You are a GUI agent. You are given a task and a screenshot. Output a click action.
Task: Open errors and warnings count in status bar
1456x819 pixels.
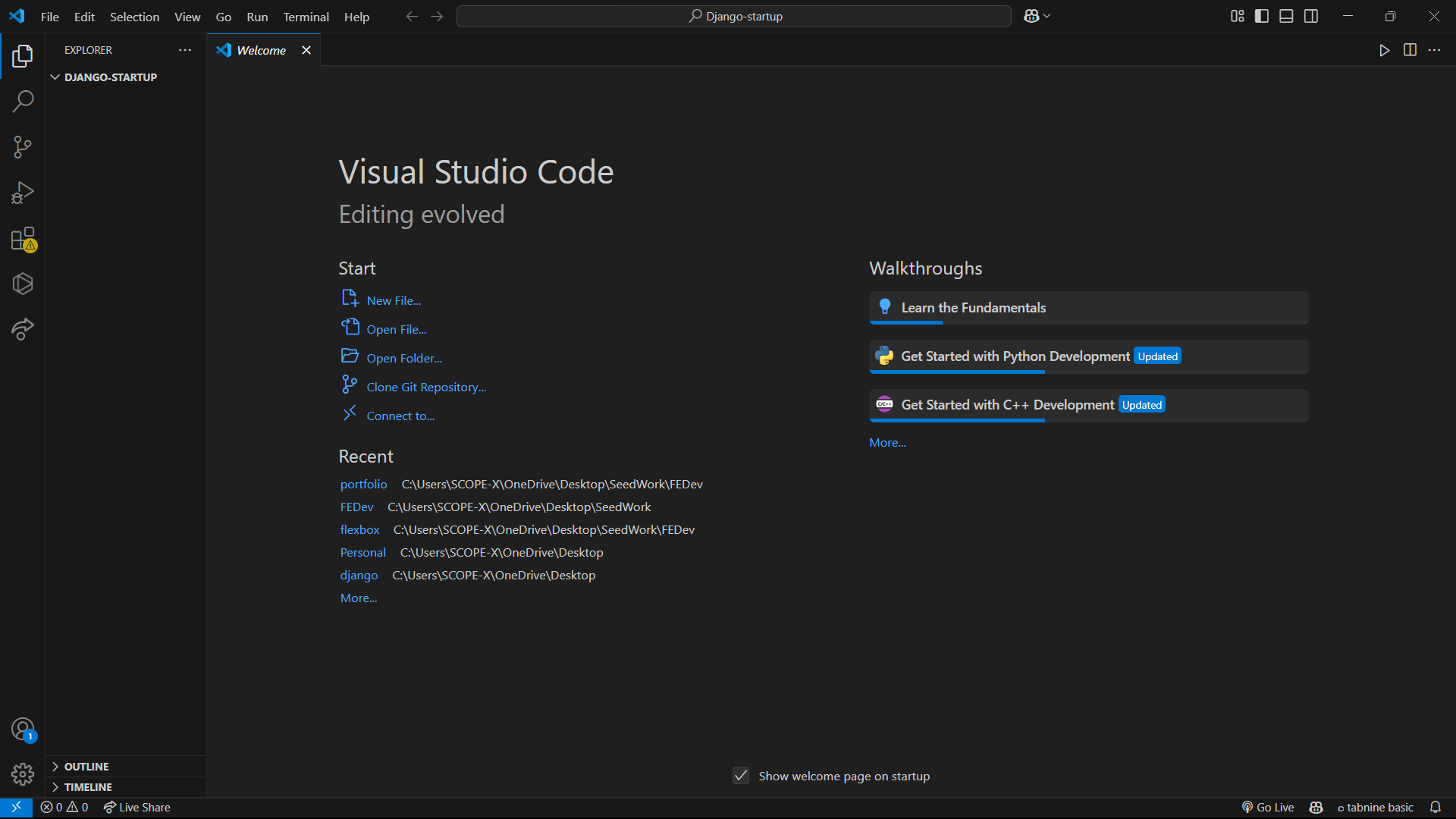click(x=64, y=808)
